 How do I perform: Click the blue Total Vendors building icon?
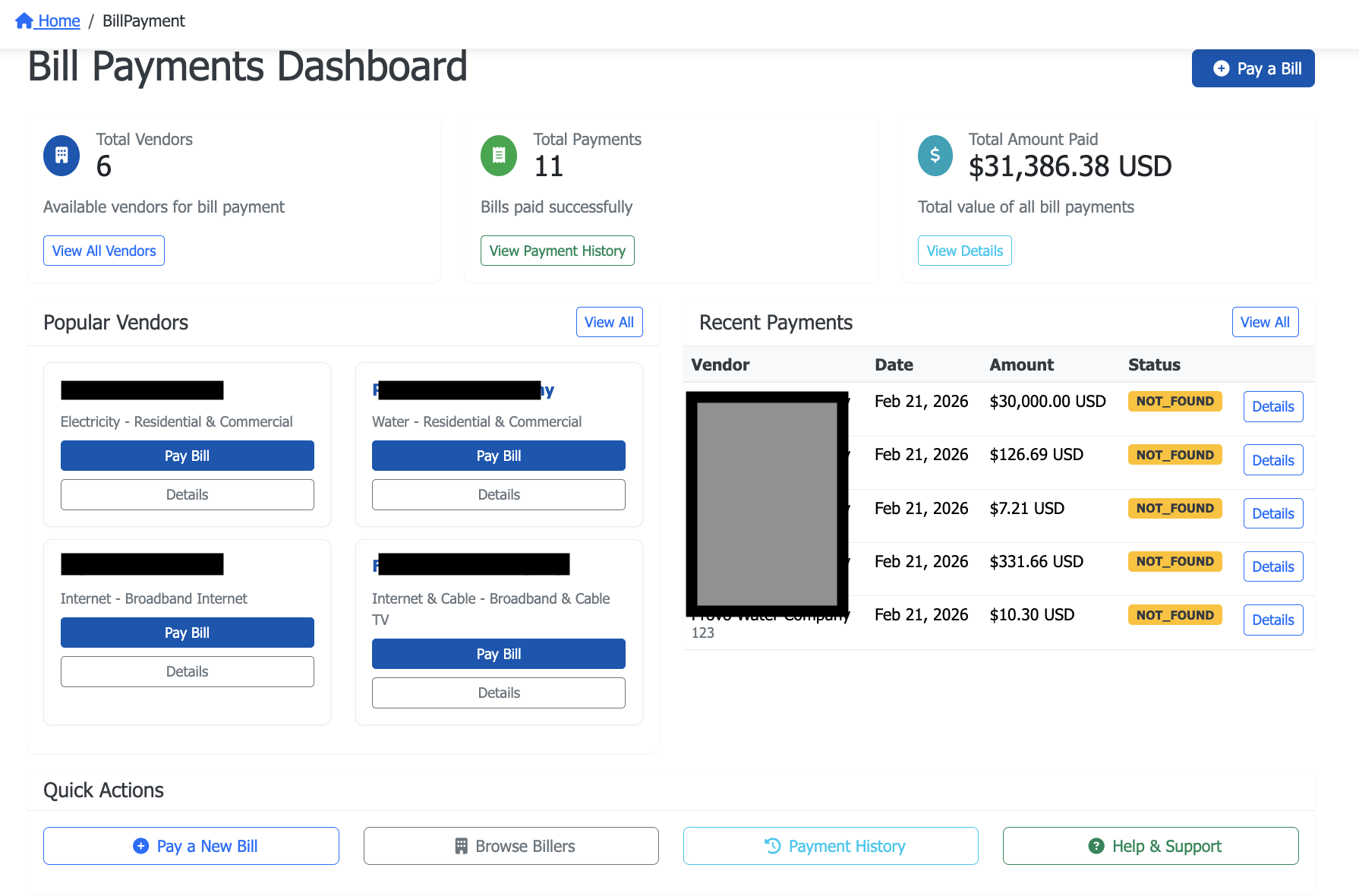(x=61, y=156)
